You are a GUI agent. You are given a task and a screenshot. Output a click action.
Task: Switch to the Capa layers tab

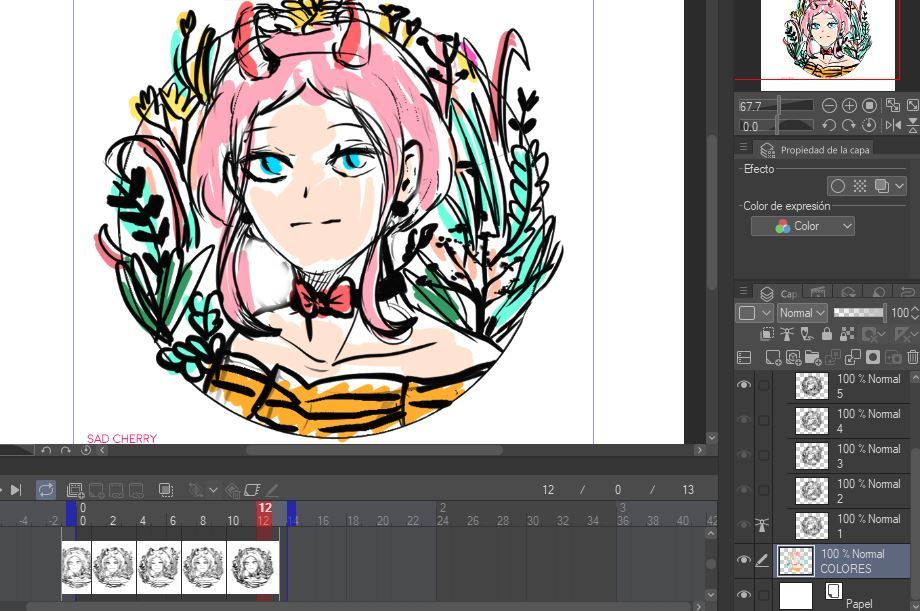779,293
